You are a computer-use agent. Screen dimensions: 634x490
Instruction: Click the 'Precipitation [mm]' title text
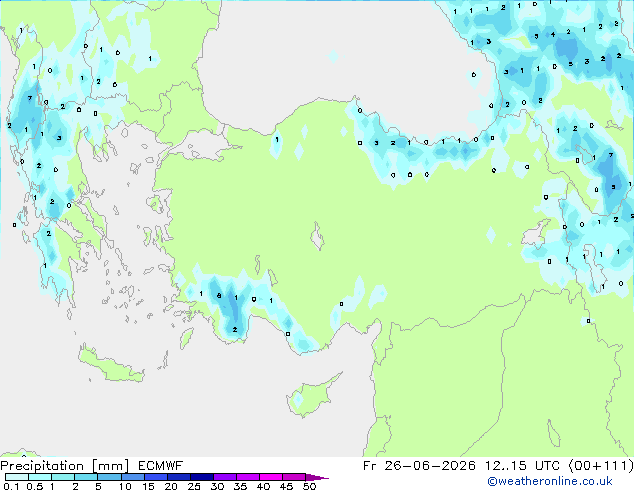[x=65, y=466]
